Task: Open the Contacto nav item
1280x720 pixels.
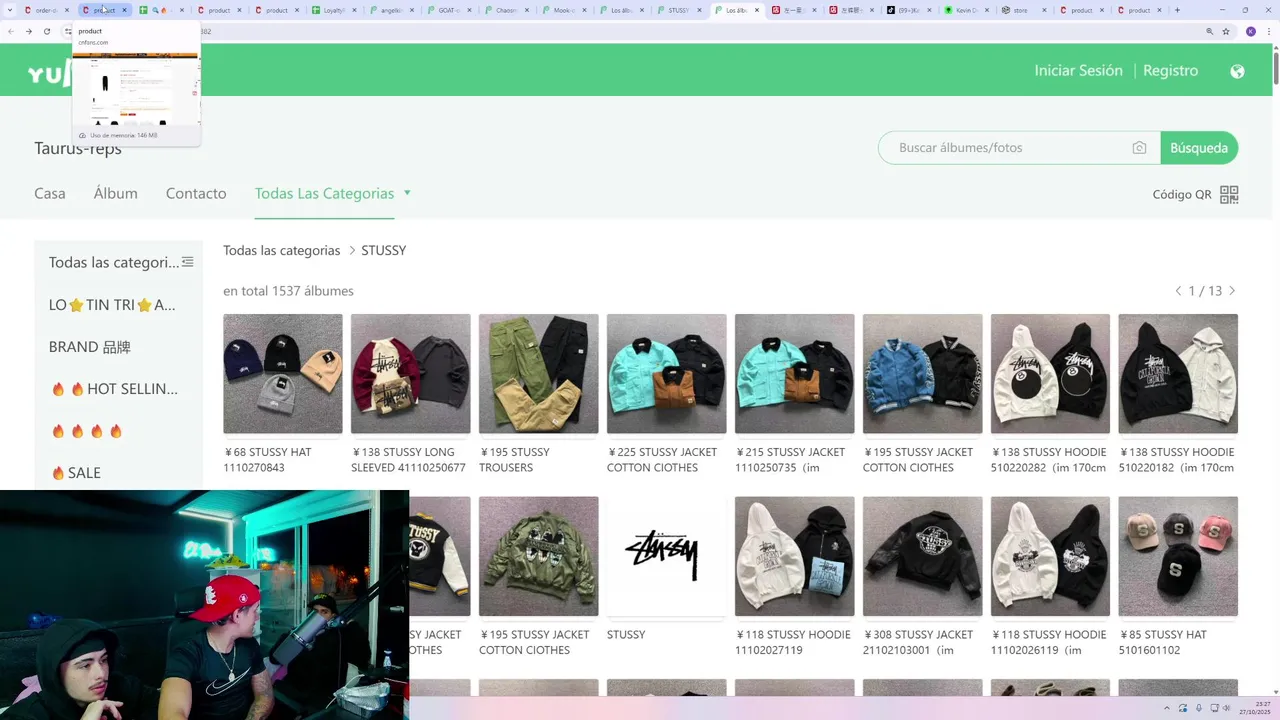Action: pos(196,194)
